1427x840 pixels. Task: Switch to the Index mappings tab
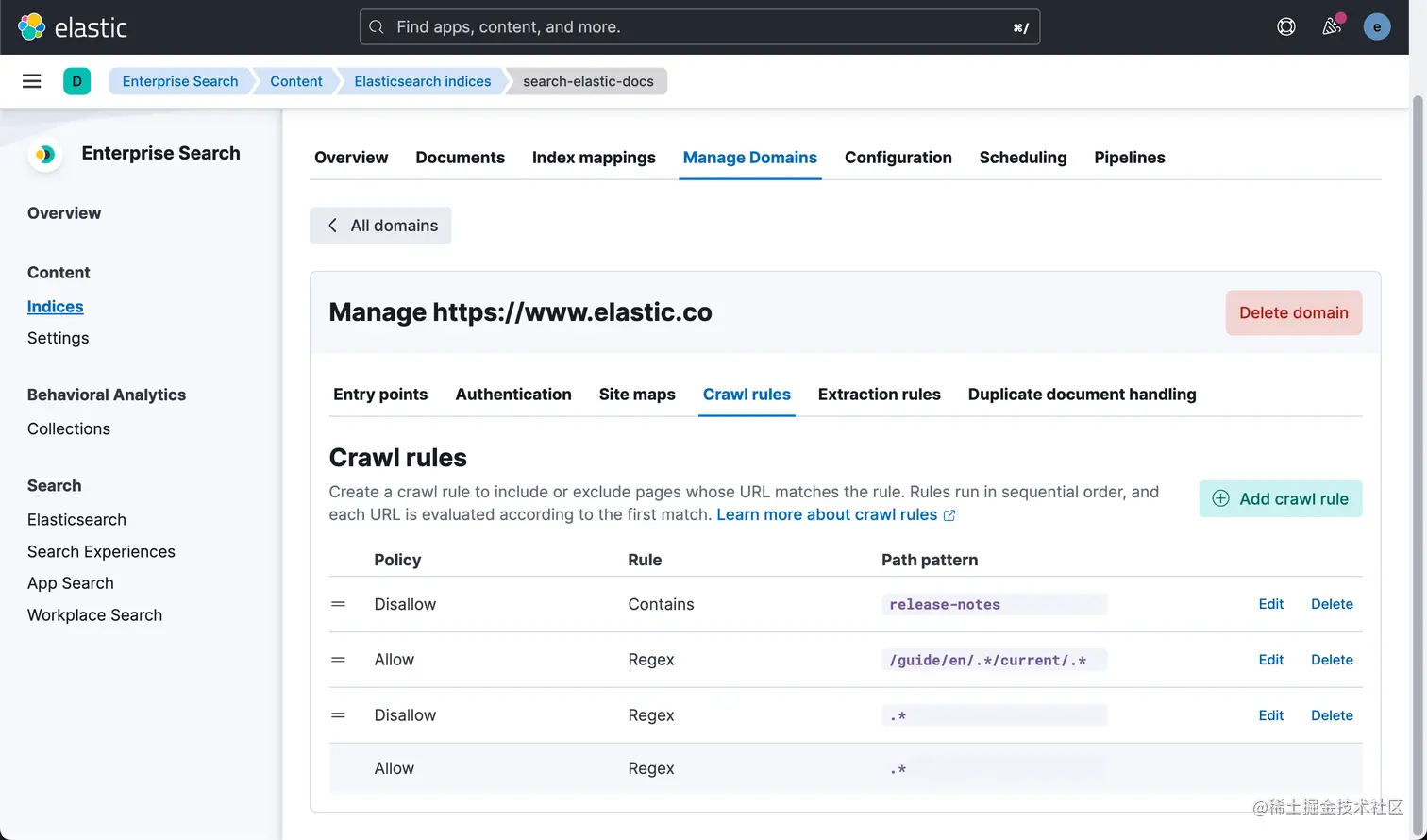coord(594,158)
